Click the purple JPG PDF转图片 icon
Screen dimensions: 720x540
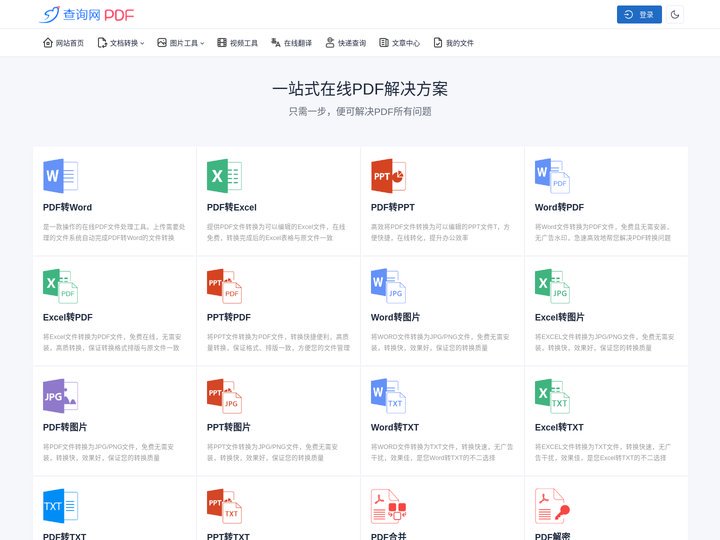pos(61,396)
